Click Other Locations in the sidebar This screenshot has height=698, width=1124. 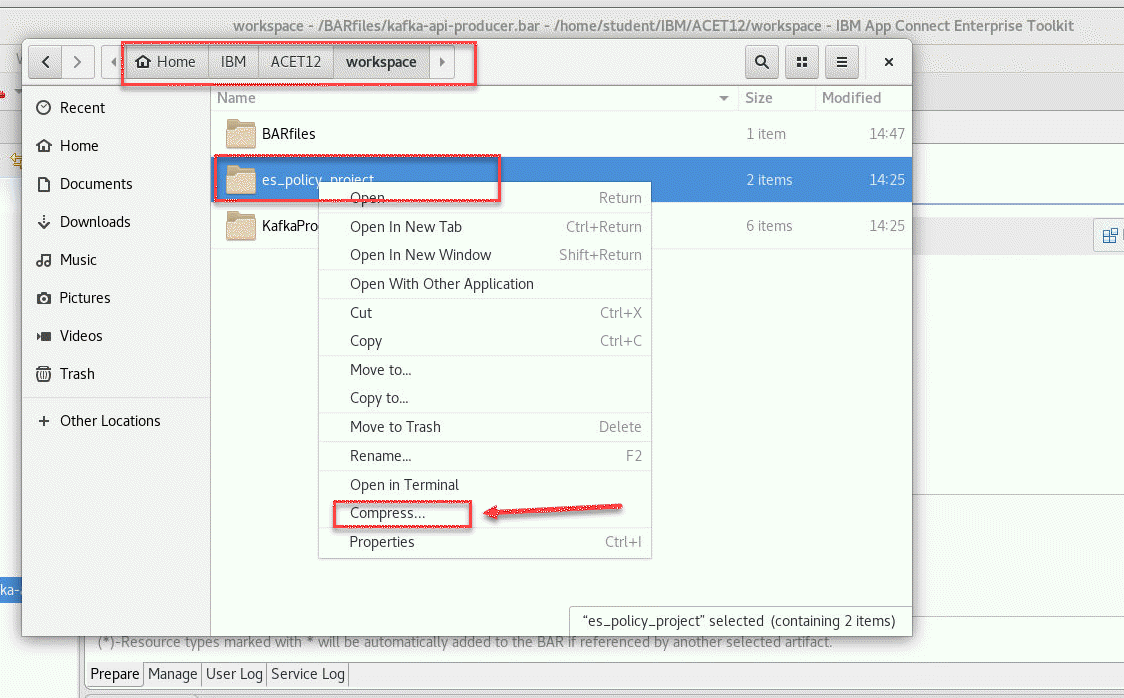pyautogui.click(x=110, y=421)
